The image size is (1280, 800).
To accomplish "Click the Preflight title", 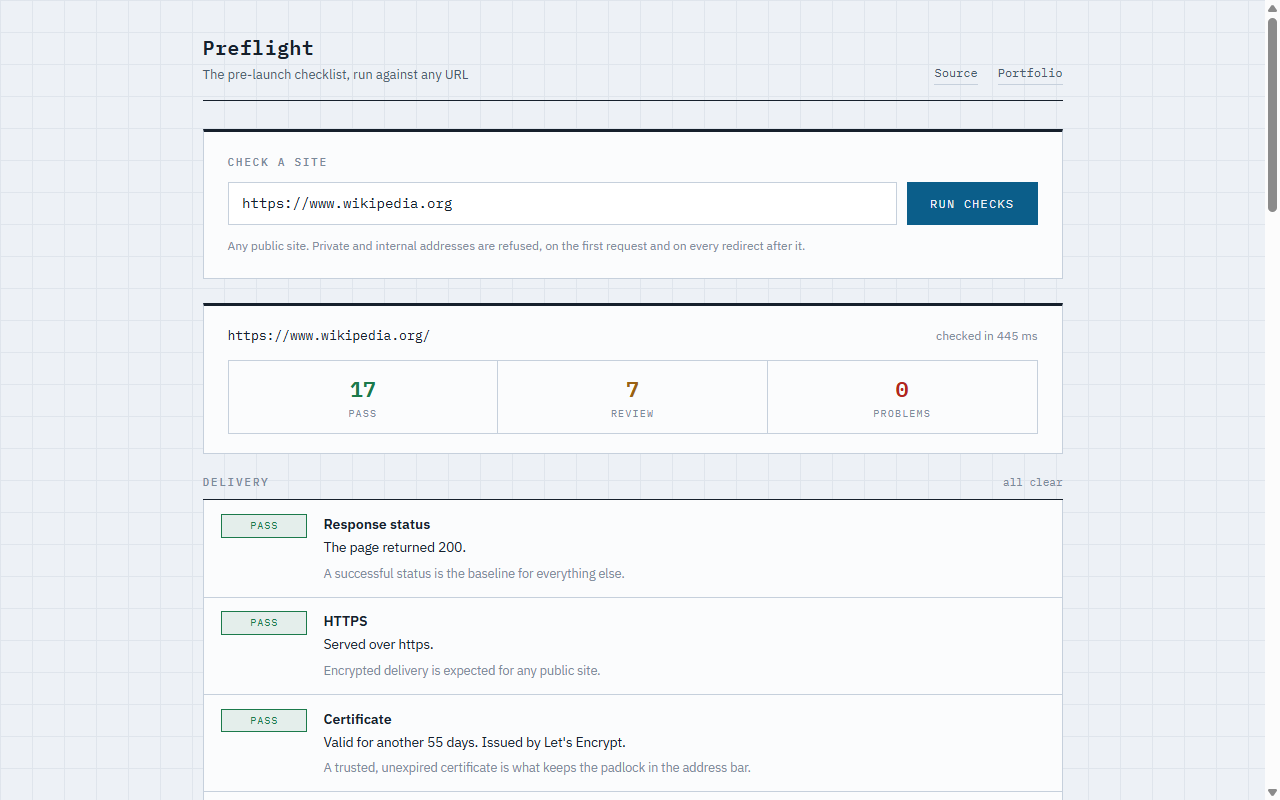I will 258,48.
